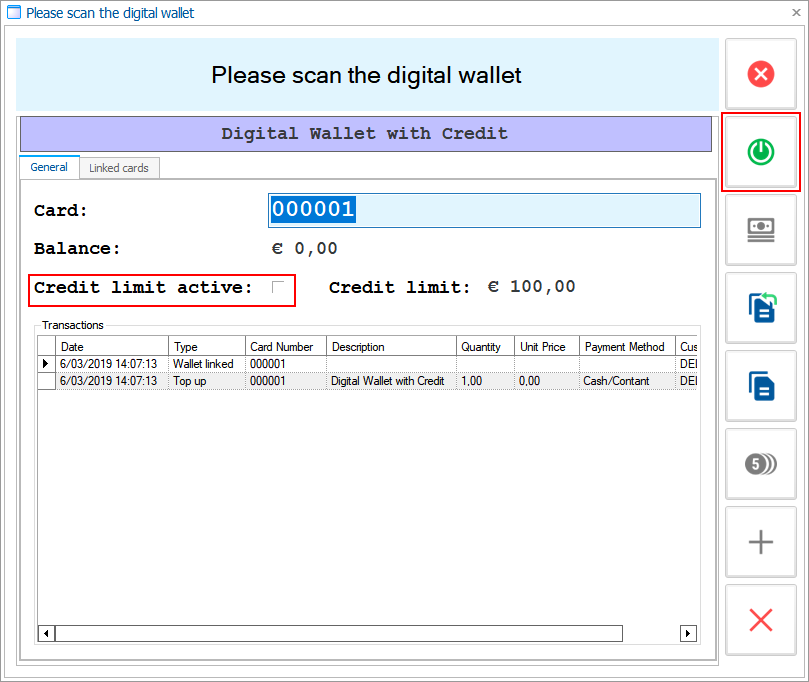Click the Card number input field

pos(484,210)
